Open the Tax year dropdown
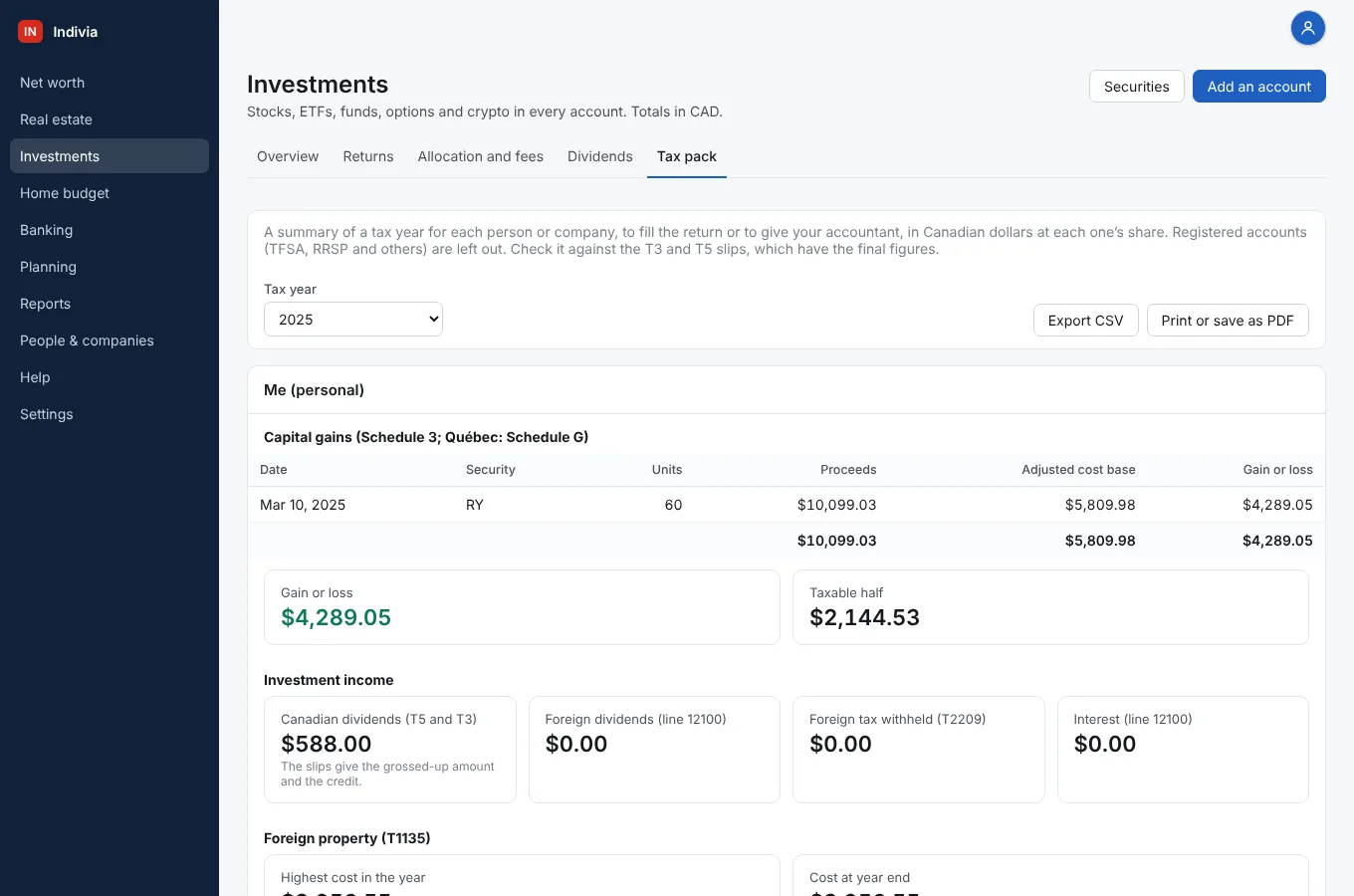The image size is (1354, 896). click(x=353, y=320)
